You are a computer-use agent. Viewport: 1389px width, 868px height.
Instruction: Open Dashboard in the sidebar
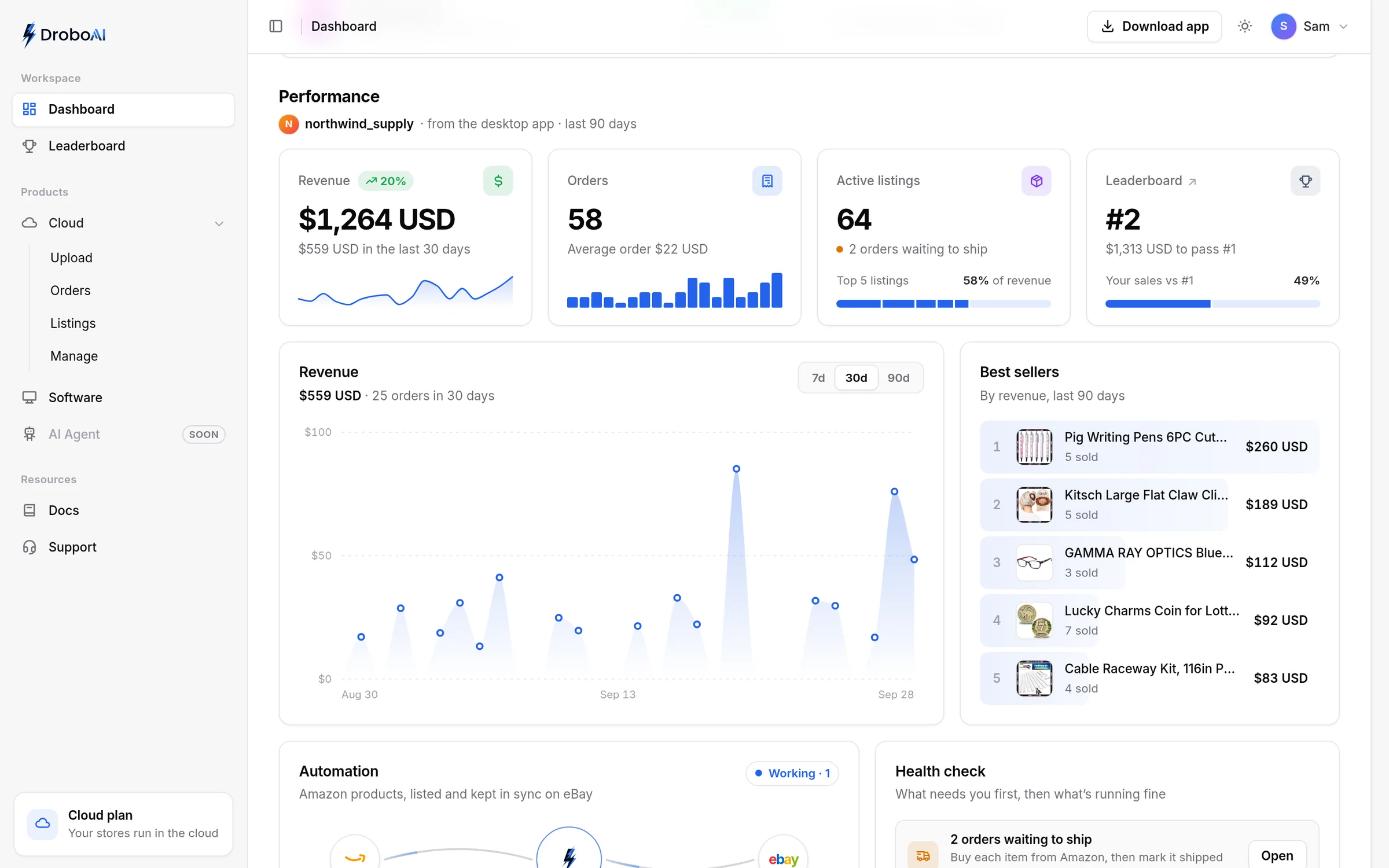pos(123,109)
